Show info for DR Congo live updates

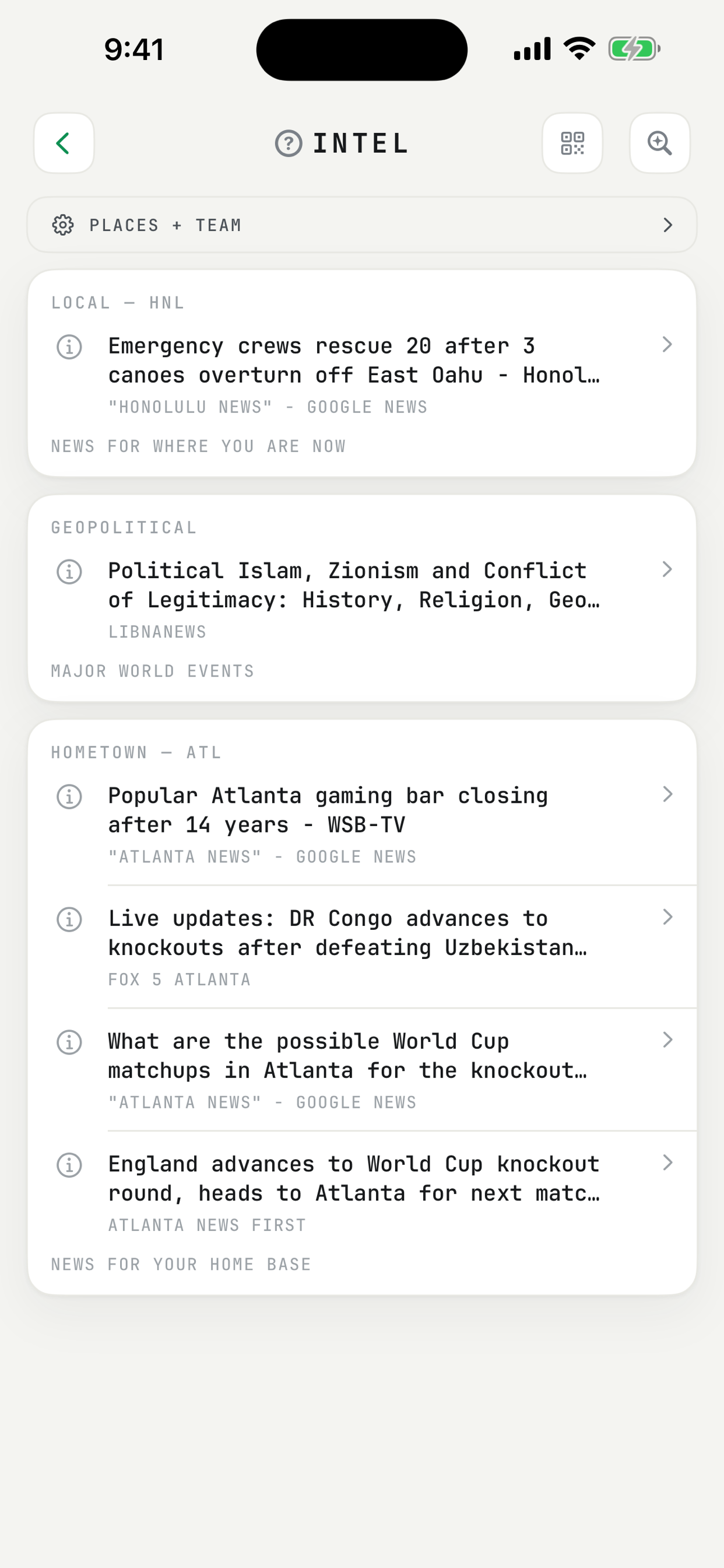[69, 919]
